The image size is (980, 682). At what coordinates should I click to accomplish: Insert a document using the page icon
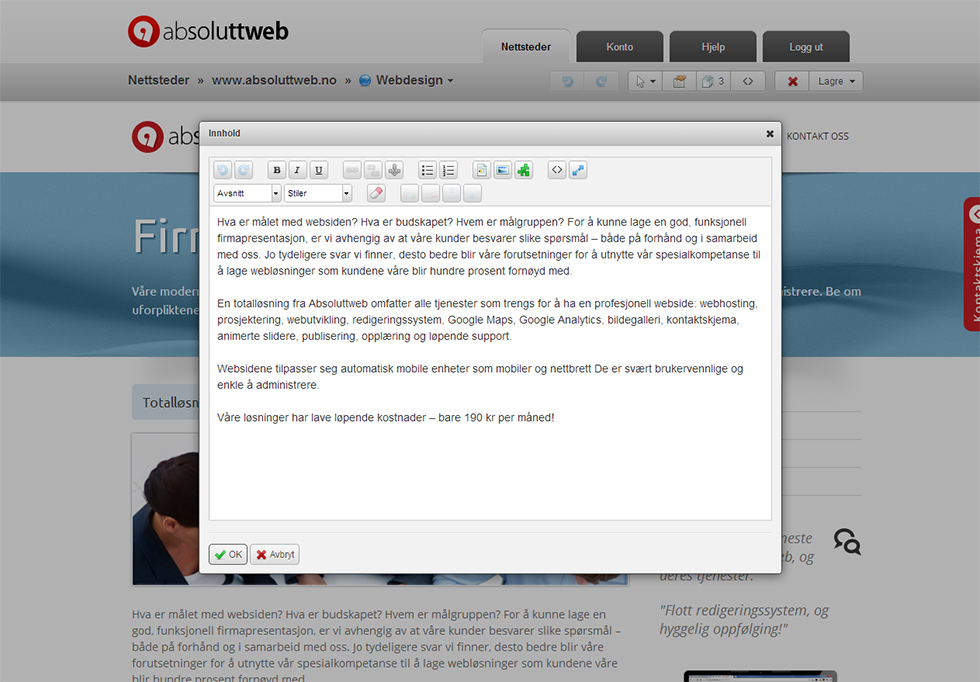pyautogui.click(x=481, y=170)
